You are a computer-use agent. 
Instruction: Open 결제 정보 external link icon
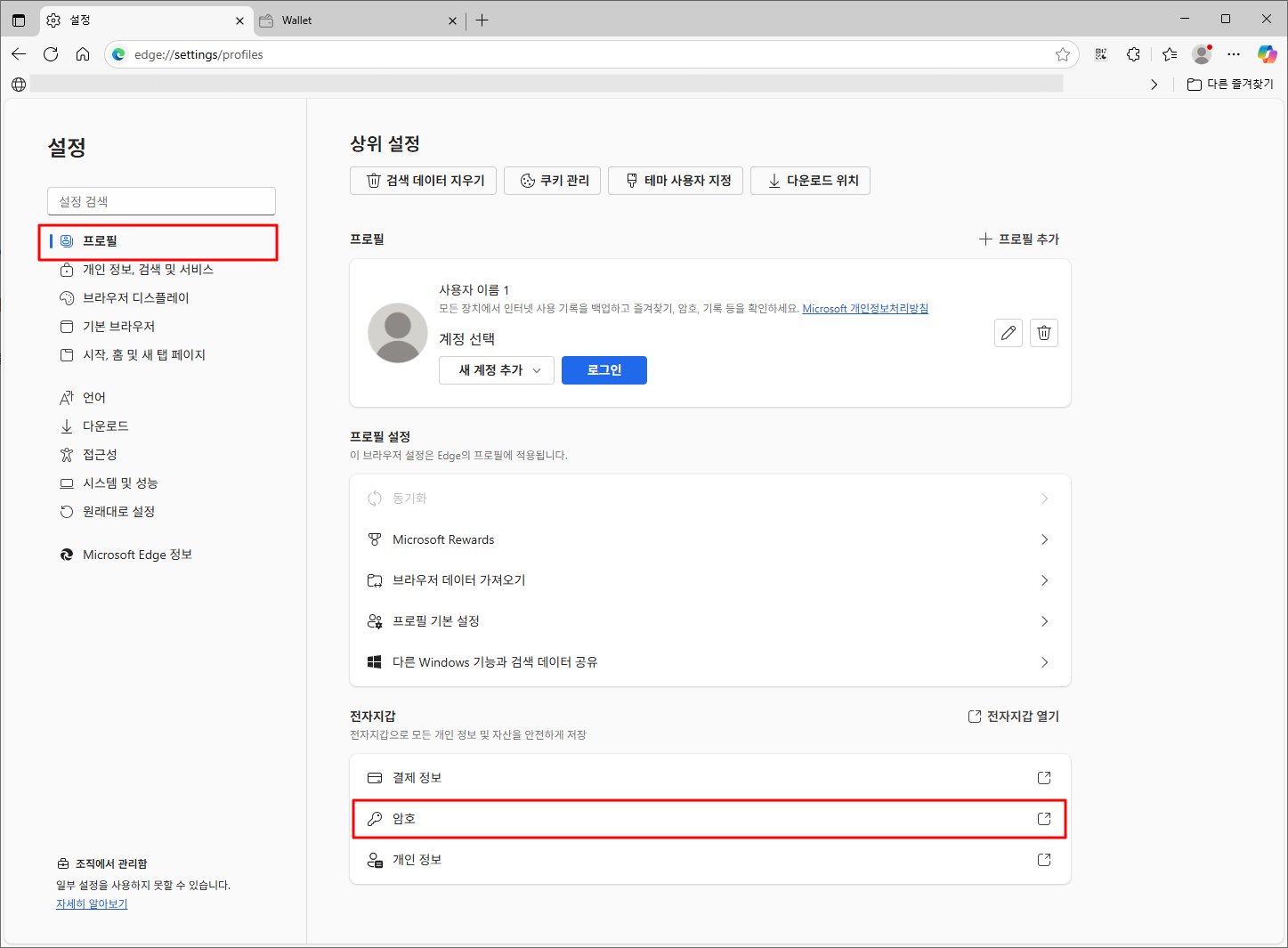[1042, 777]
